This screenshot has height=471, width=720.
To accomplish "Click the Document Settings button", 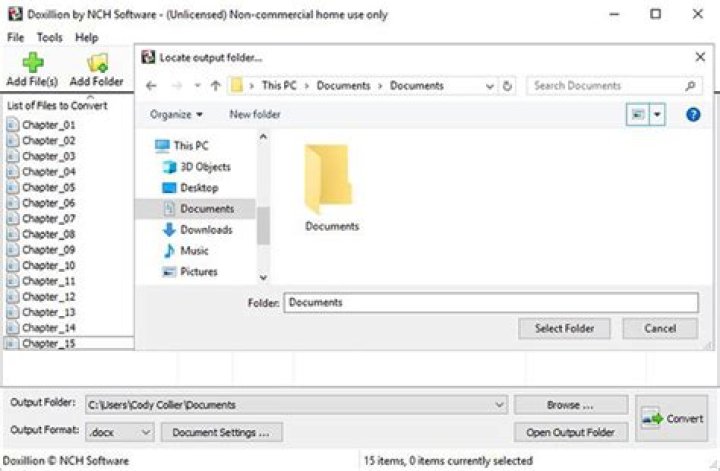I will 221,433.
